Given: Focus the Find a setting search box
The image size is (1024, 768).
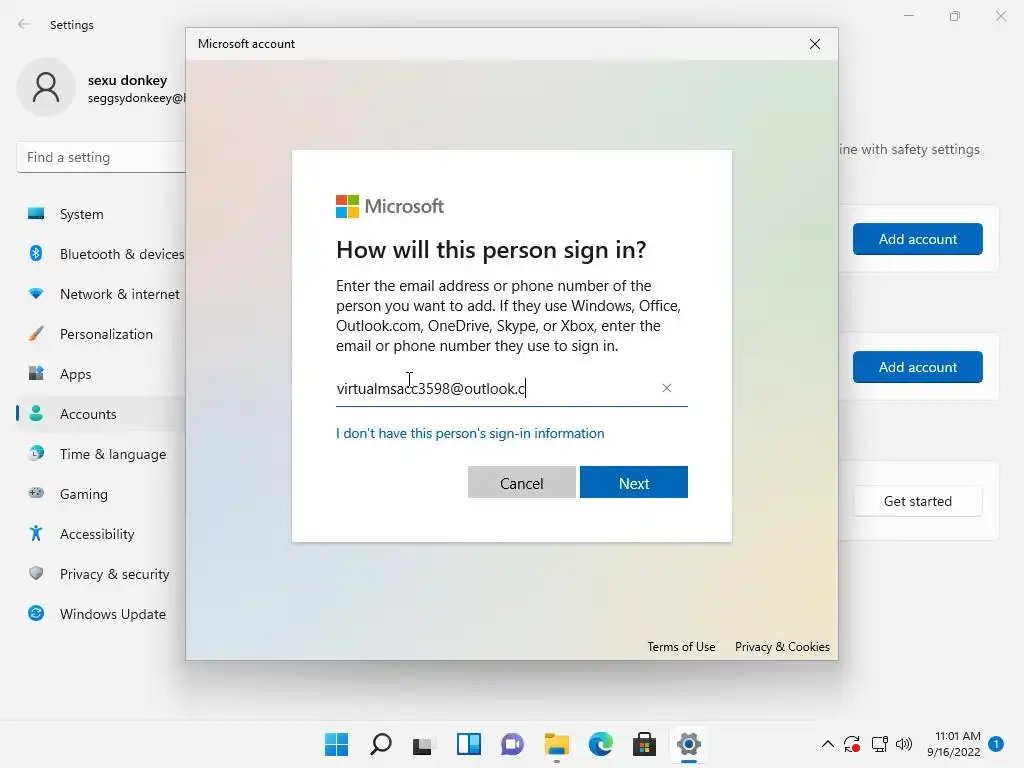Looking at the screenshot, I should tap(101, 157).
